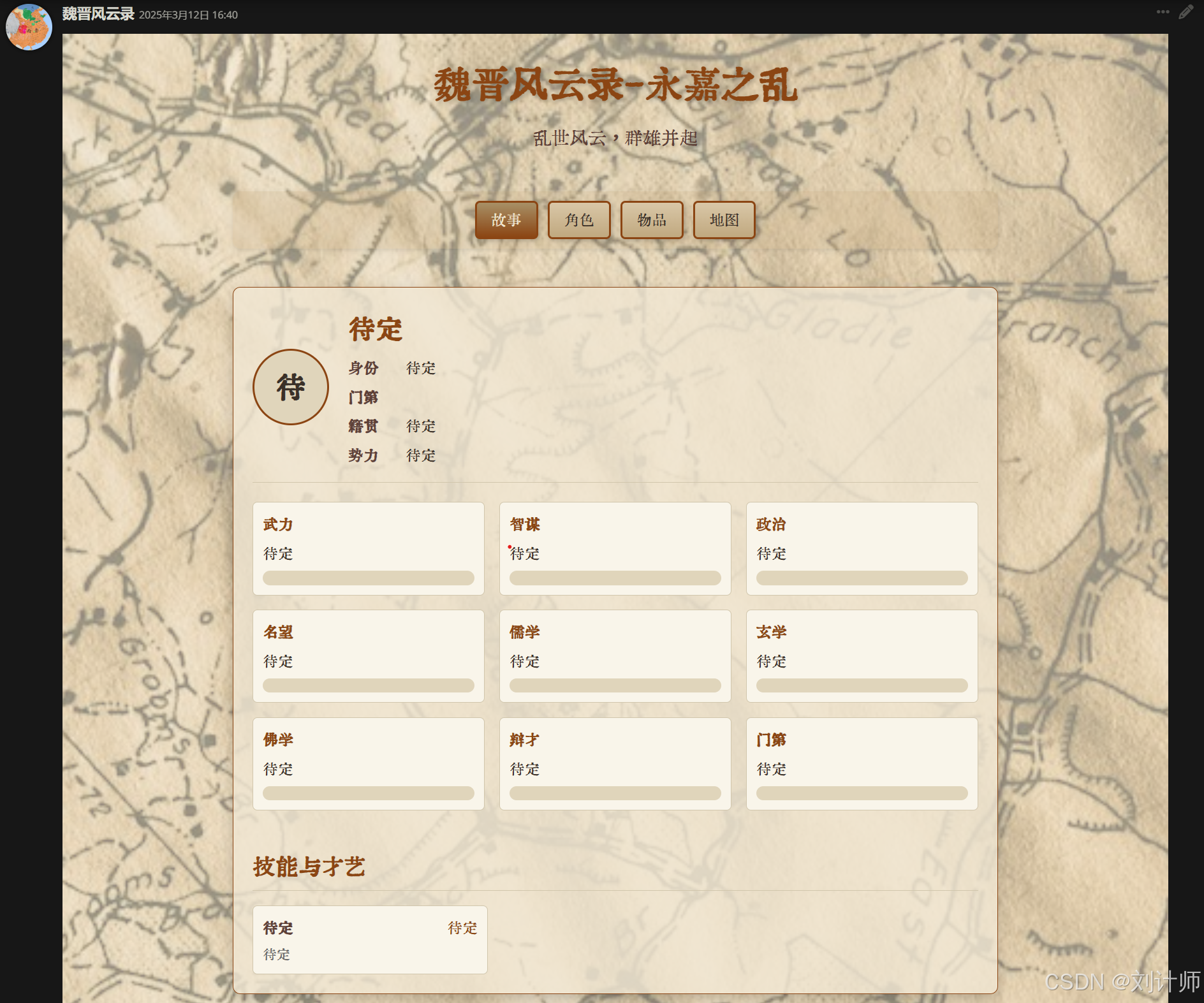Click the 政治 attribute label
1204x1003 pixels.
click(772, 525)
